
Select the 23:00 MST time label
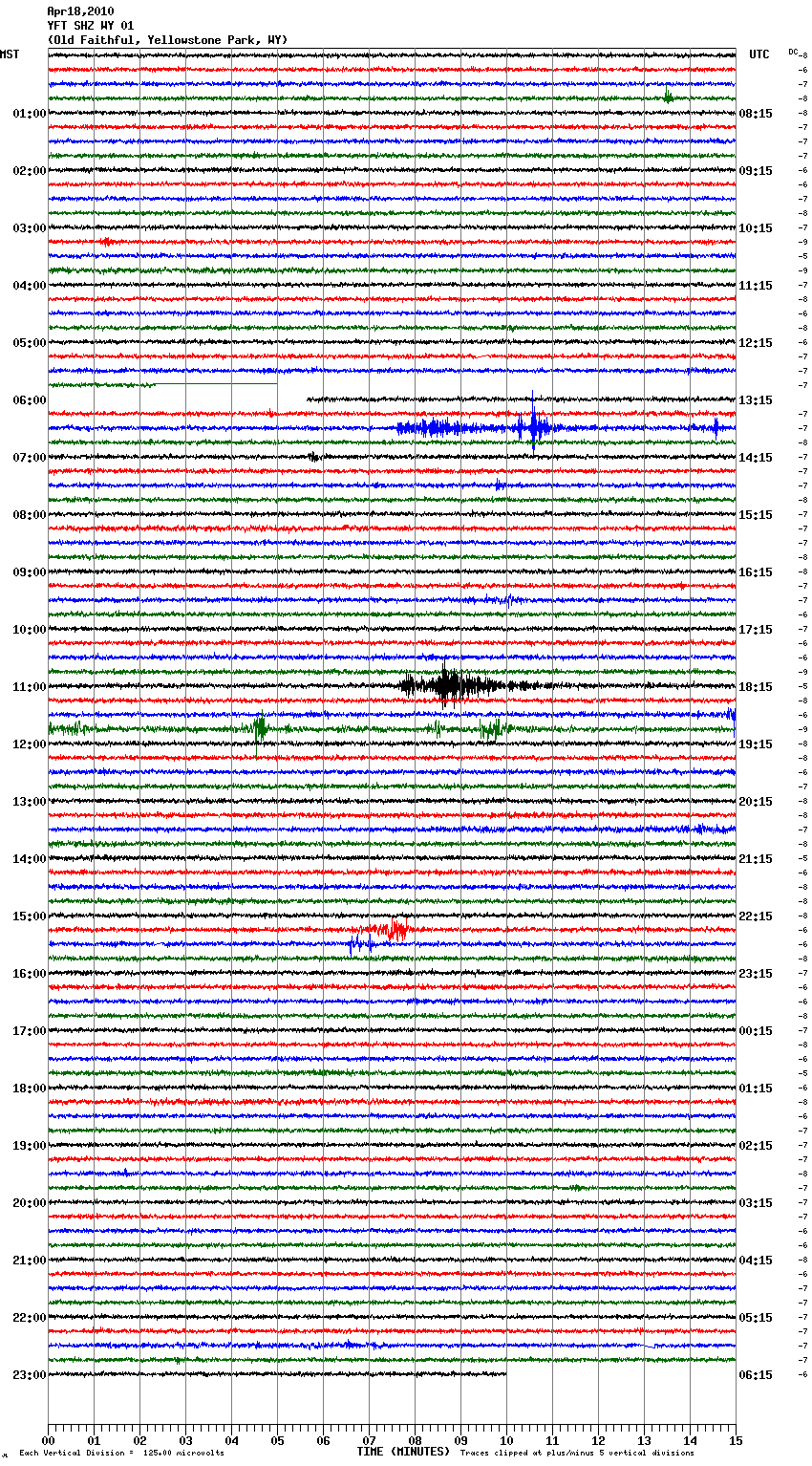[29, 1375]
